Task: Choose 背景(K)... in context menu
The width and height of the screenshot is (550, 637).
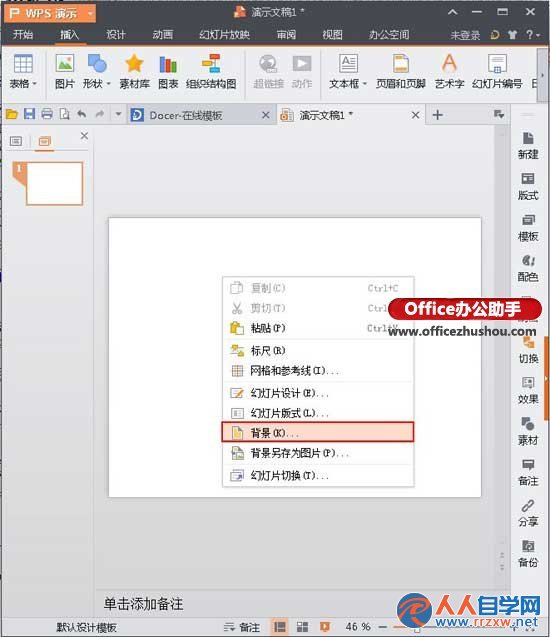Action: (x=318, y=433)
